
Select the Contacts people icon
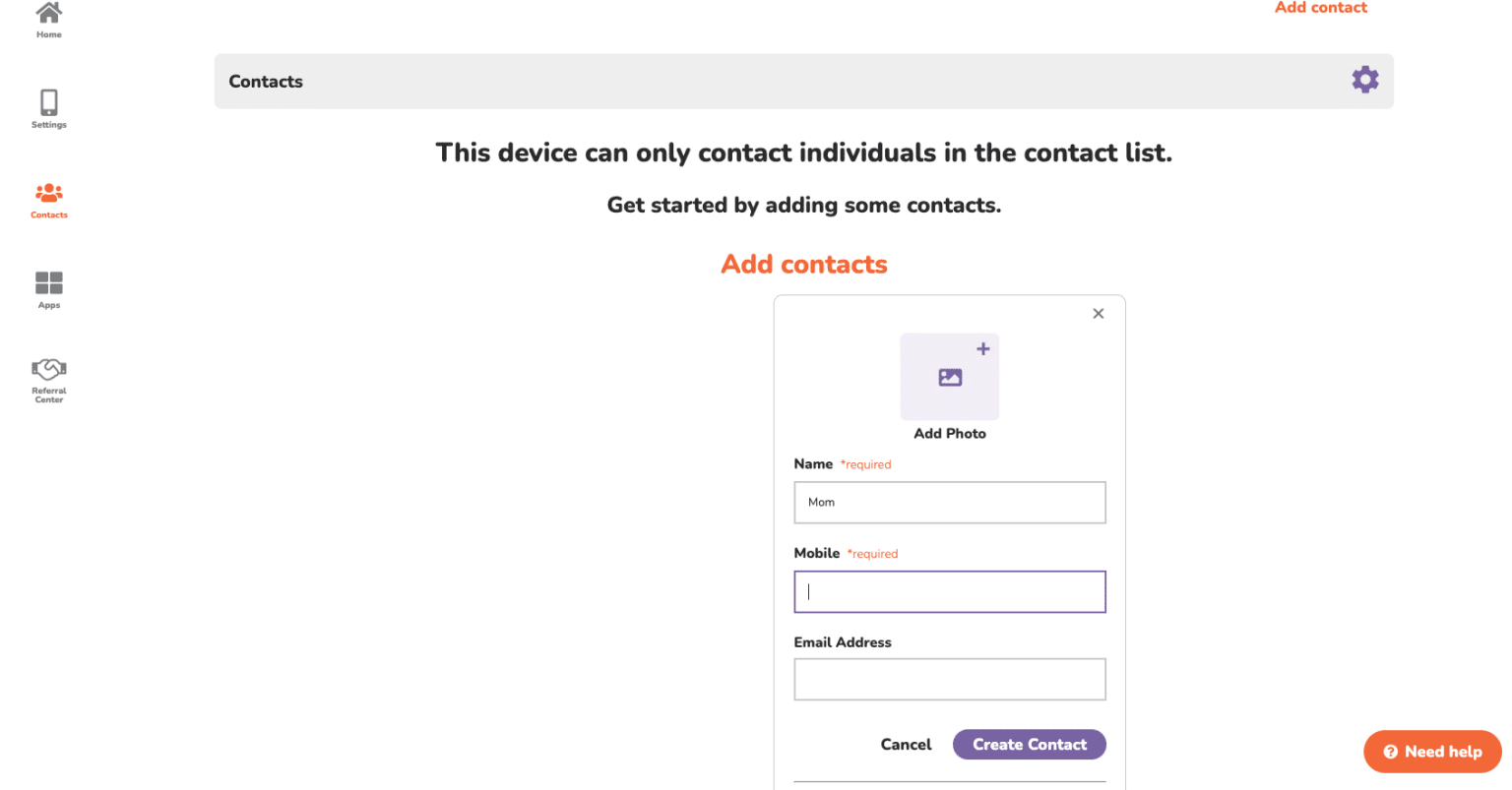[x=48, y=195]
